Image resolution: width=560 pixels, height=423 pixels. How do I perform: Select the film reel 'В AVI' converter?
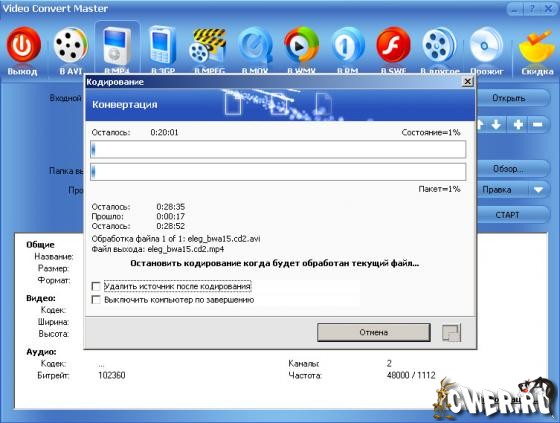(70, 45)
